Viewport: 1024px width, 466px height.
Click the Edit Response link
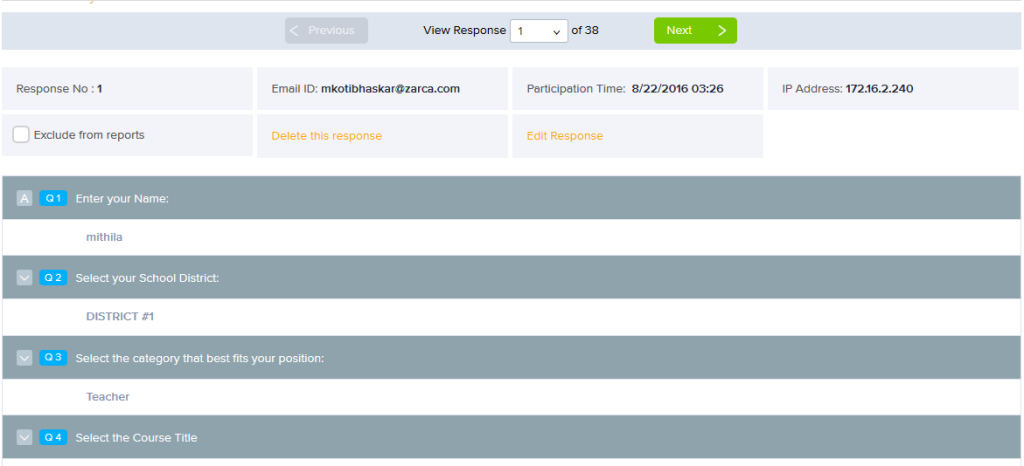[x=564, y=136]
